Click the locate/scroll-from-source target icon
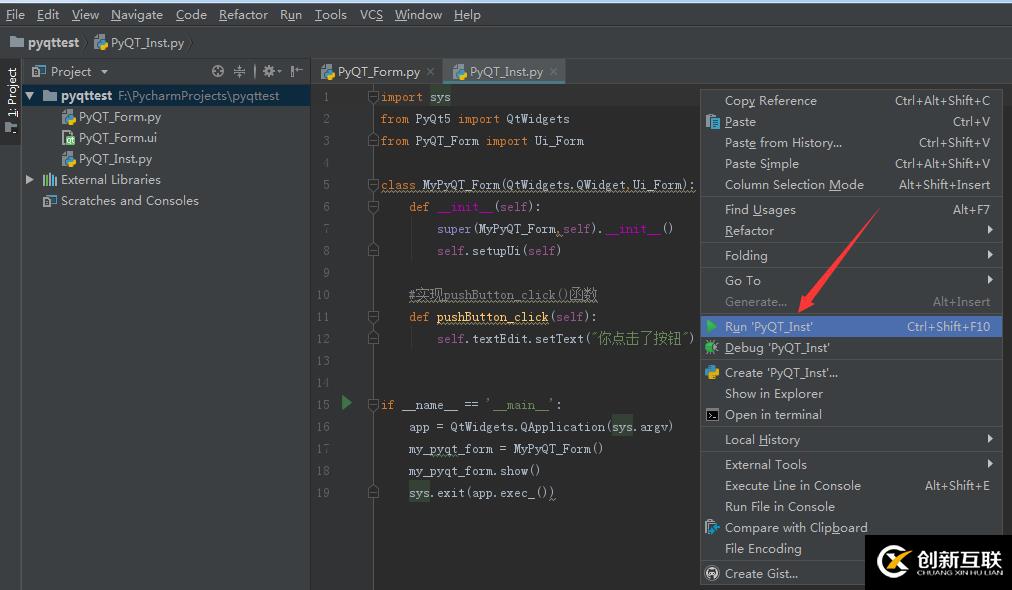The width and height of the screenshot is (1012, 590). pyautogui.click(x=218, y=71)
